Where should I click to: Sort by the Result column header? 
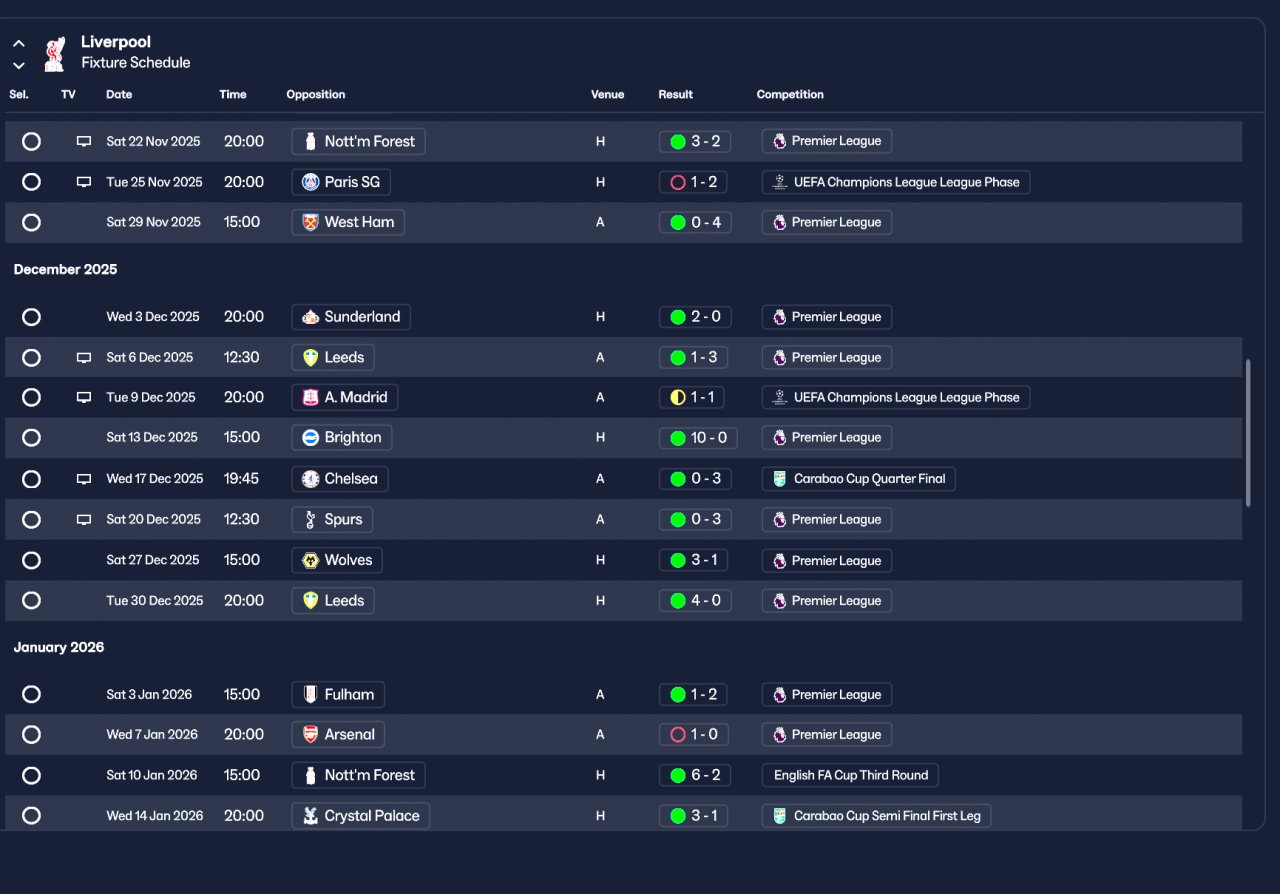point(676,95)
